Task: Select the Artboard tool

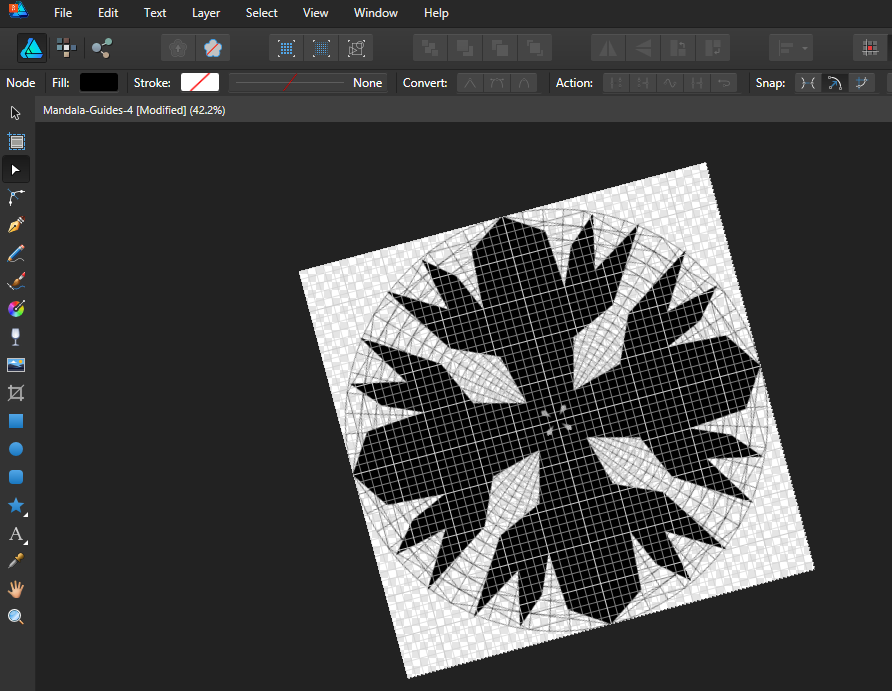Action: 16,141
